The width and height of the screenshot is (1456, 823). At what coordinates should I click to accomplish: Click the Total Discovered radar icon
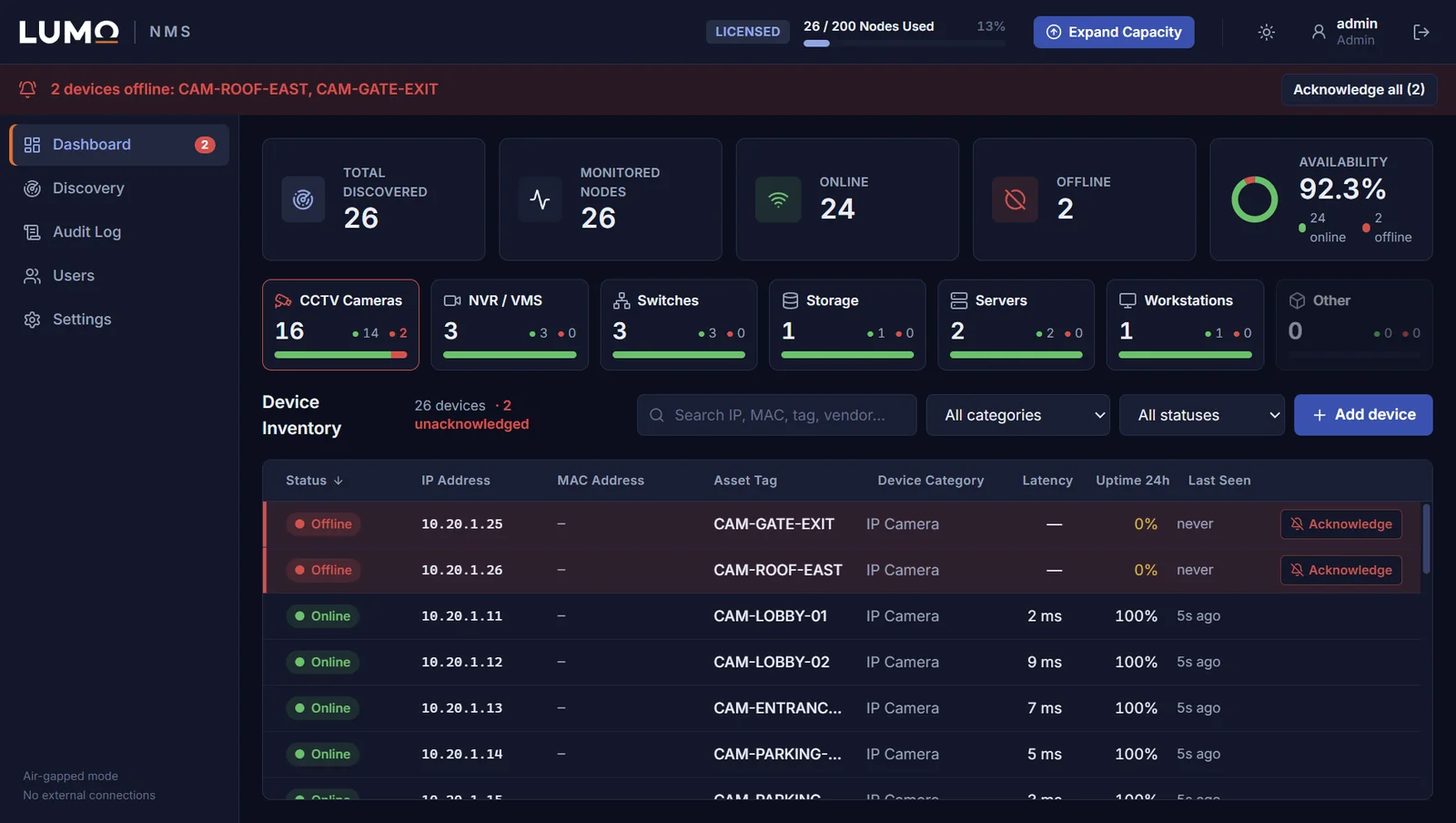pyautogui.click(x=303, y=199)
